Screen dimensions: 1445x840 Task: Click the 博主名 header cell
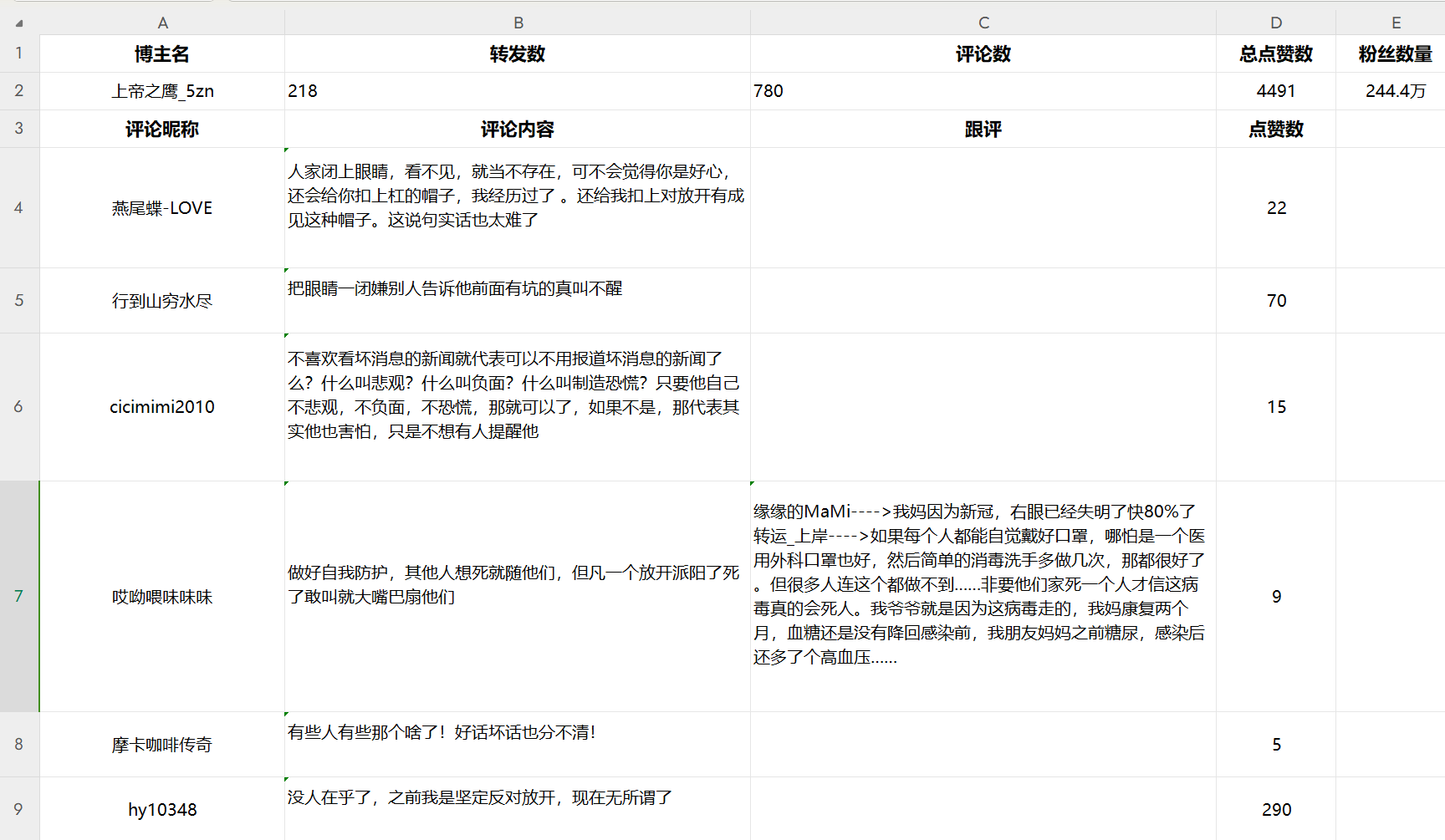pyautogui.click(x=162, y=53)
